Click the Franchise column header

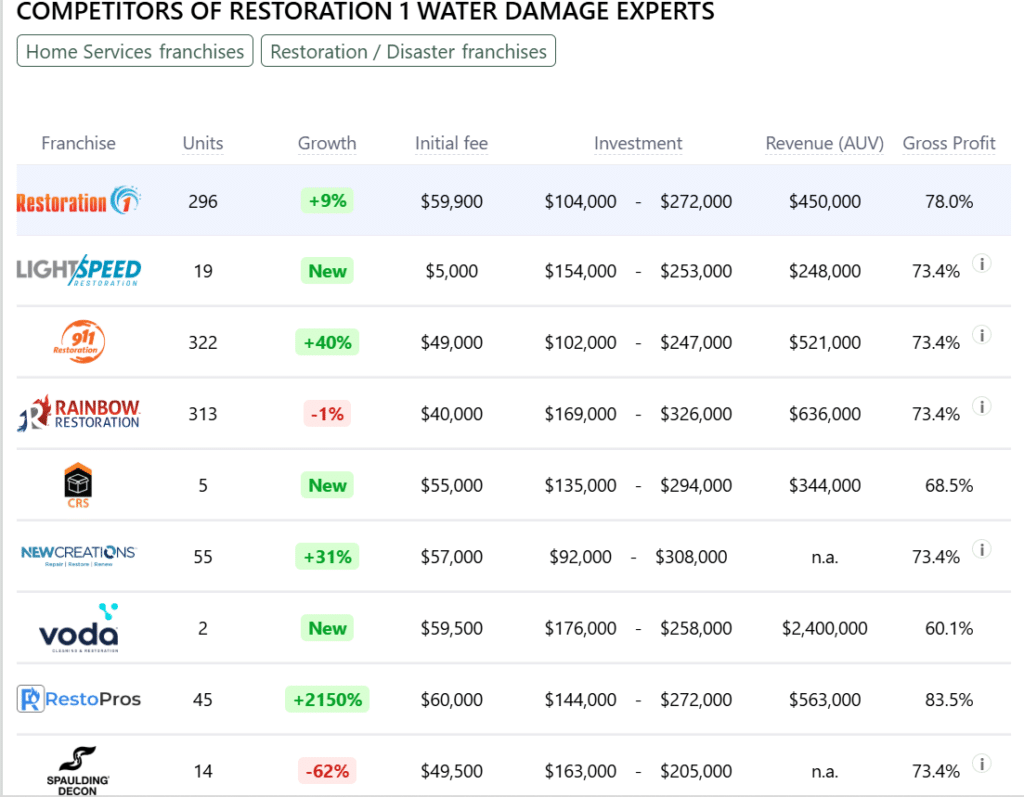78,143
